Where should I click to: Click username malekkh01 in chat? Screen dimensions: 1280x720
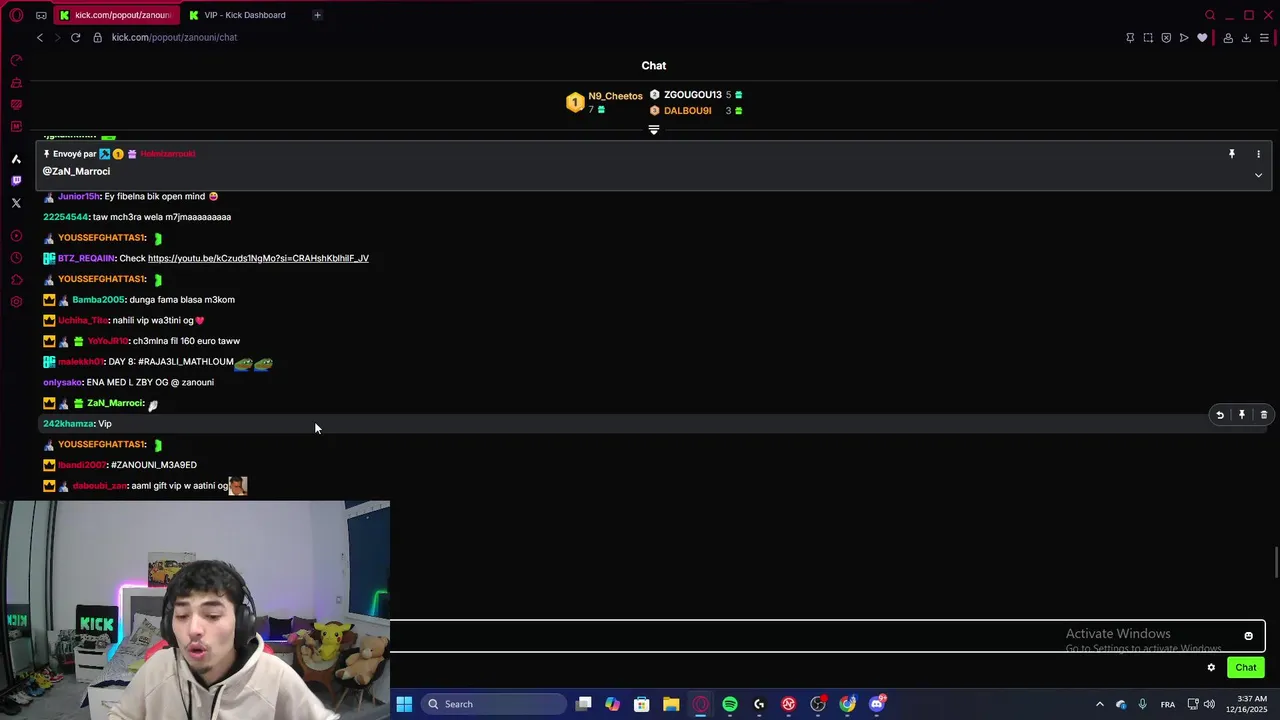coord(81,362)
